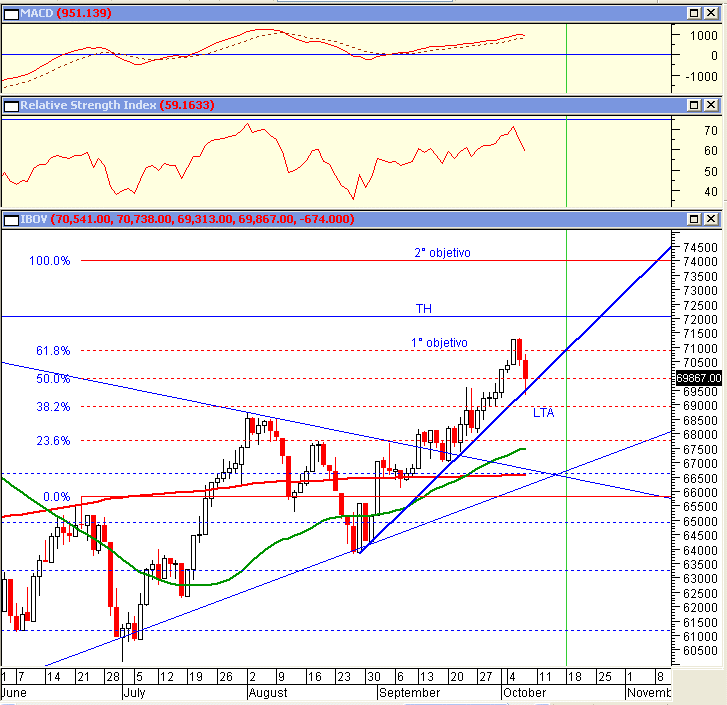Image resolution: width=727 pixels, height=705 pixels.
Task: Select the IBOV price values in title
Action: point(202,219)
